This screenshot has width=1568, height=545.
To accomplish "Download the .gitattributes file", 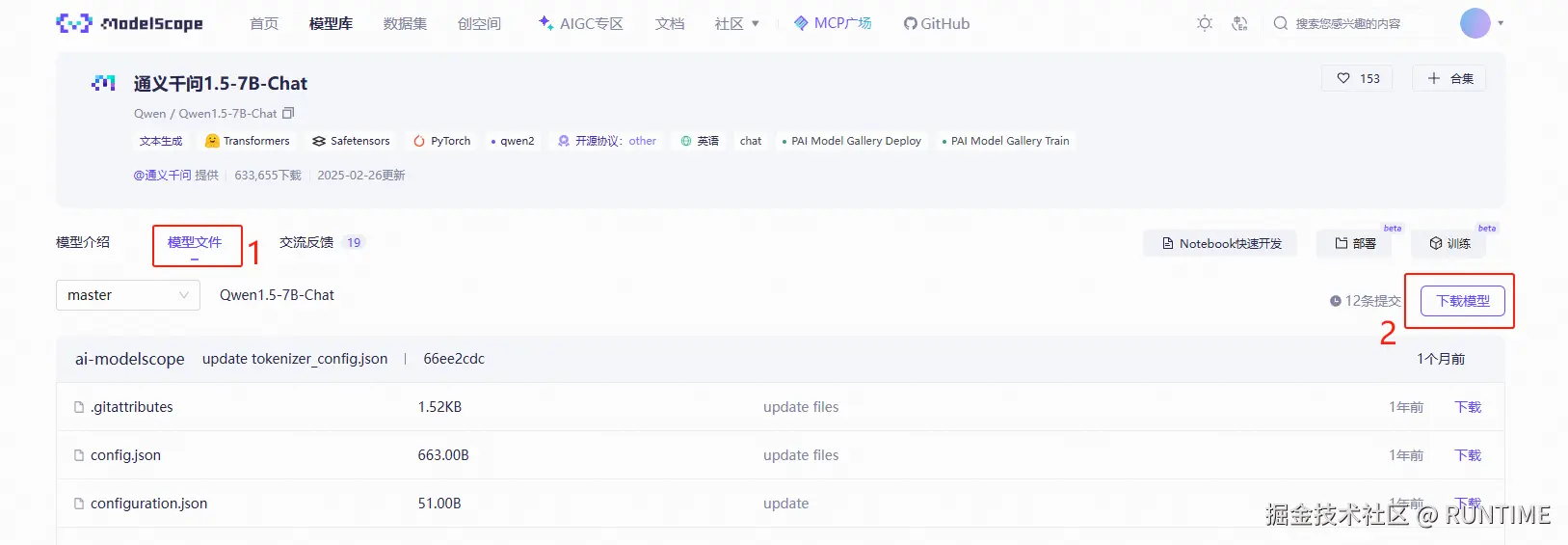I will 1468,407.
